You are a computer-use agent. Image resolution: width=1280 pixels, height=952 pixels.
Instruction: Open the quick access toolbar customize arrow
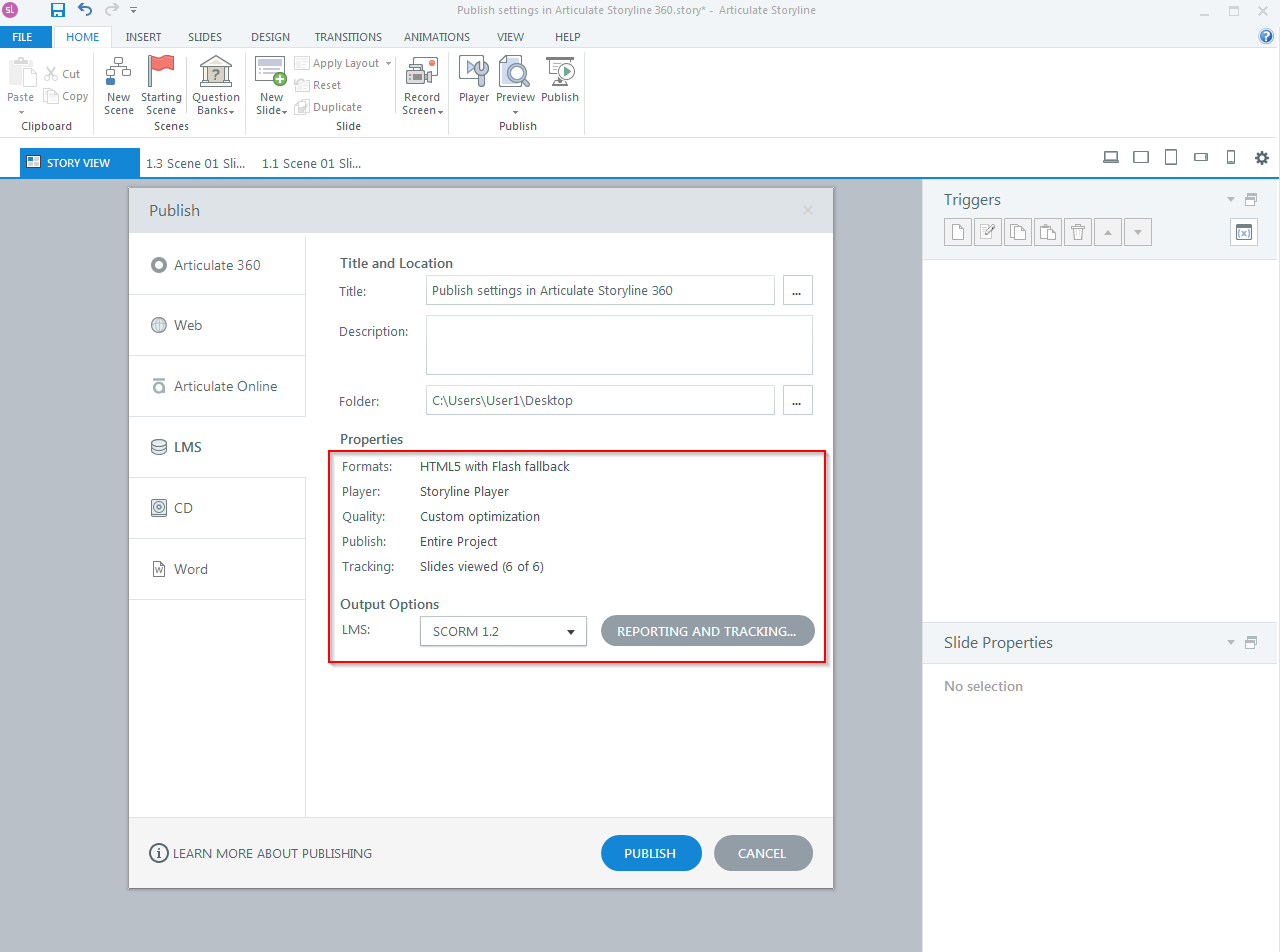click(134, 10)
